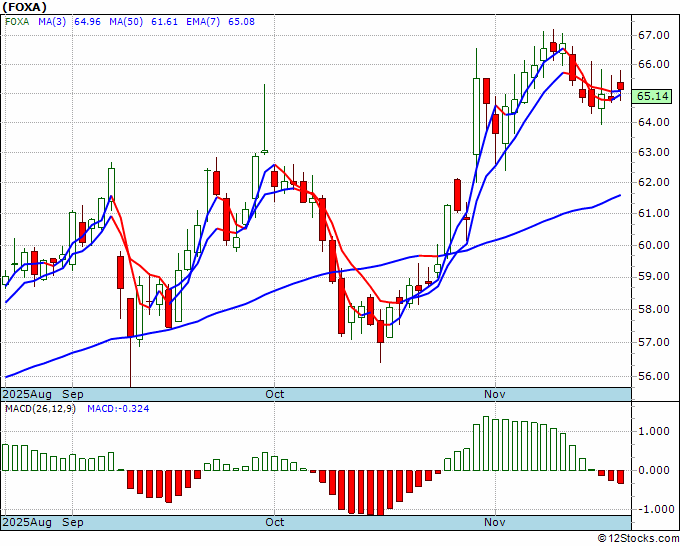Click the FOXA legend label
Screen dimensions: 680x546
coord(17,22)
